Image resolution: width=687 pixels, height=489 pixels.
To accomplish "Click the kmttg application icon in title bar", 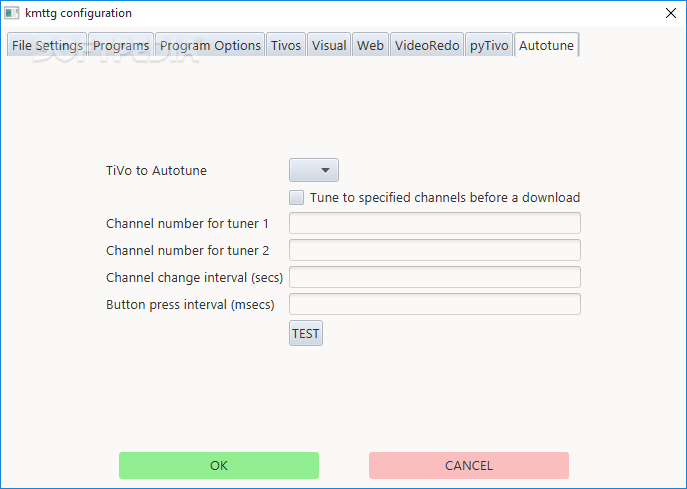I will click(12, 13).
